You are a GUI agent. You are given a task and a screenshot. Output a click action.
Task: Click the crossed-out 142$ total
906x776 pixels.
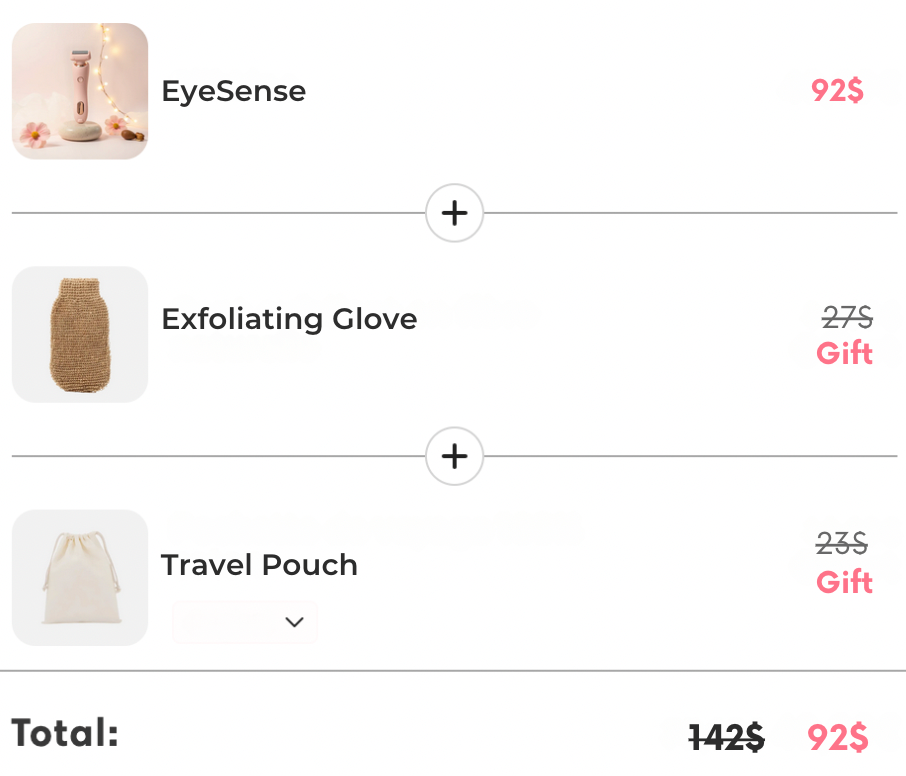(x=727, y=738)
